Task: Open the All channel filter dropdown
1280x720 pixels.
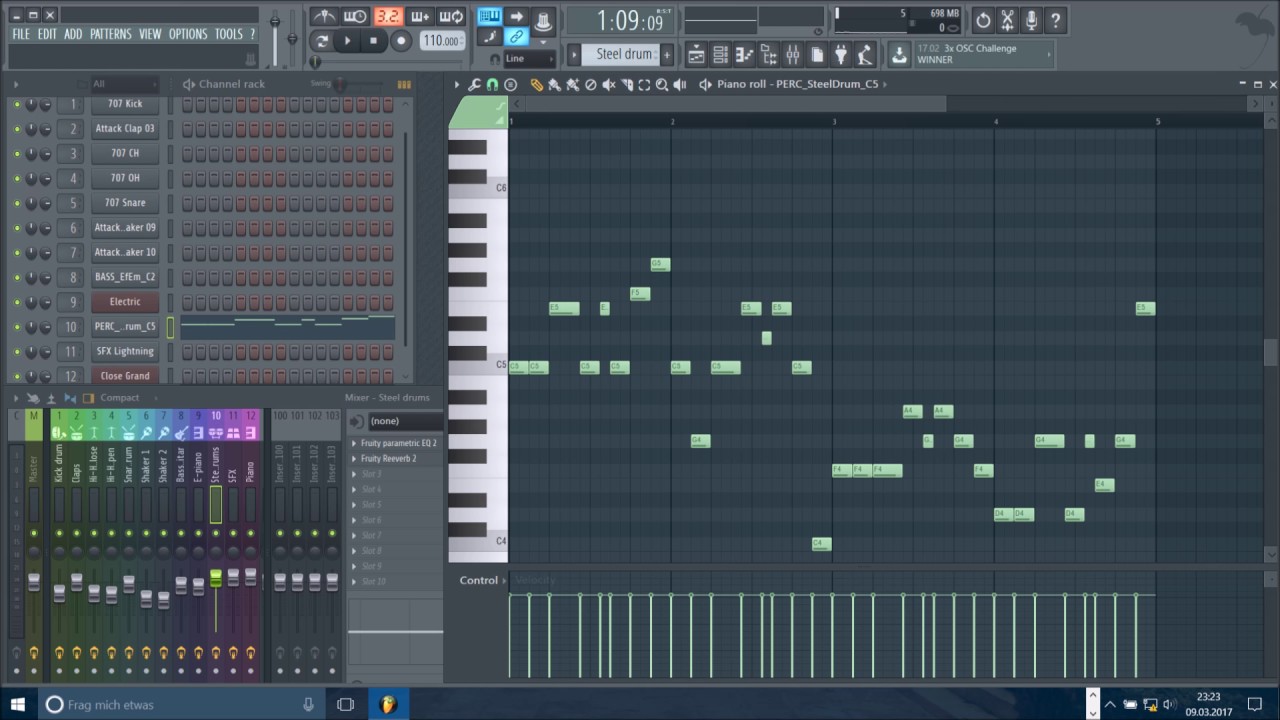Action: tap(123, 84)
